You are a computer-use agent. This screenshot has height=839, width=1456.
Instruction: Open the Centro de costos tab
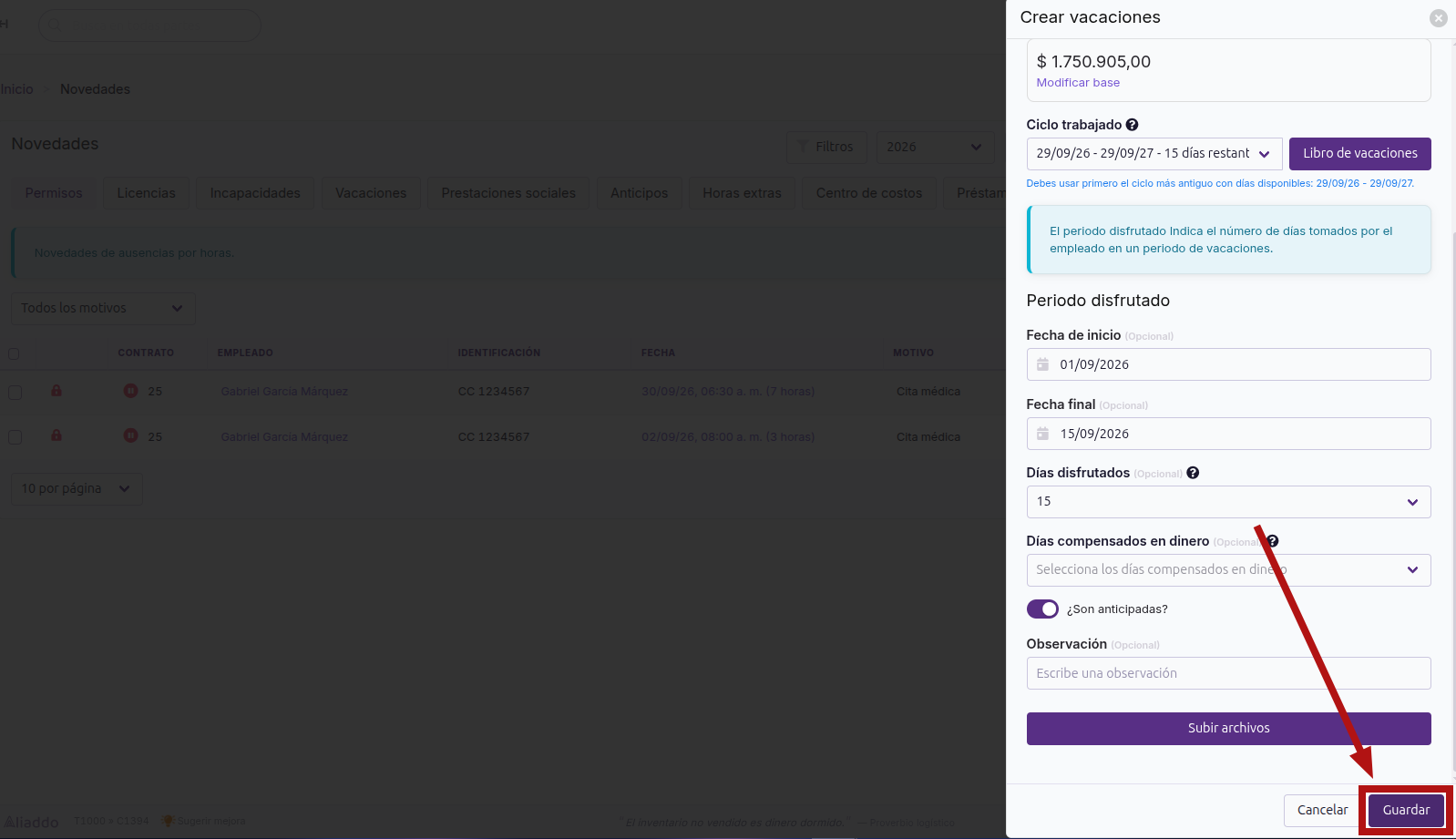869,193
